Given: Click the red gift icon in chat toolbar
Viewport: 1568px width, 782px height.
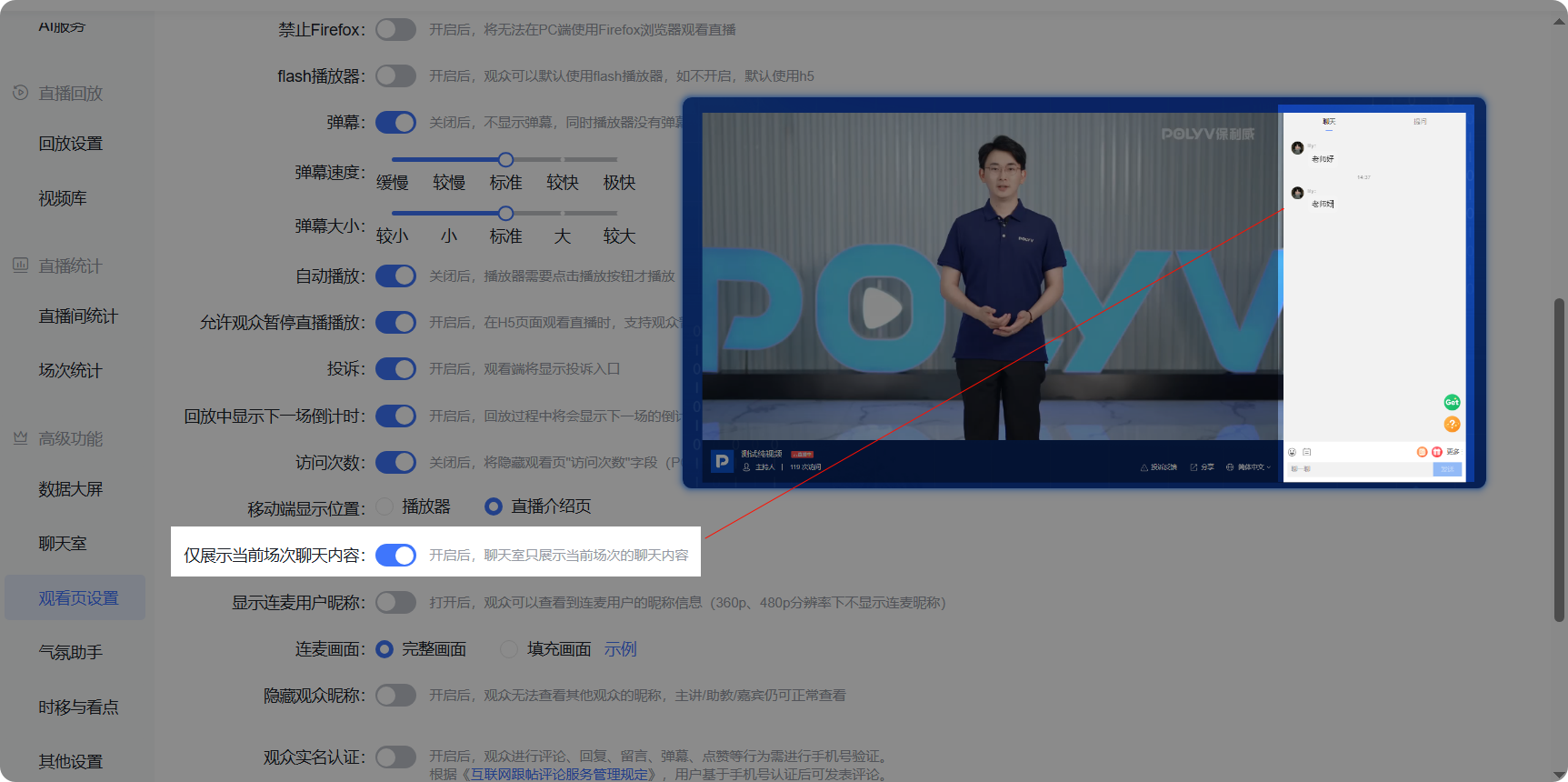Looking at the screenshot, I should click(x=1436, y=452).
